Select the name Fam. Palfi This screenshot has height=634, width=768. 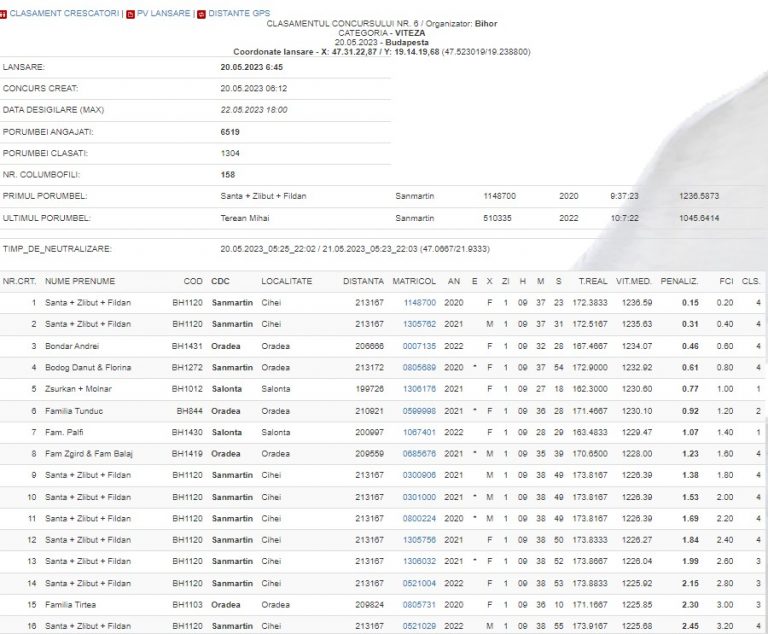64,433
